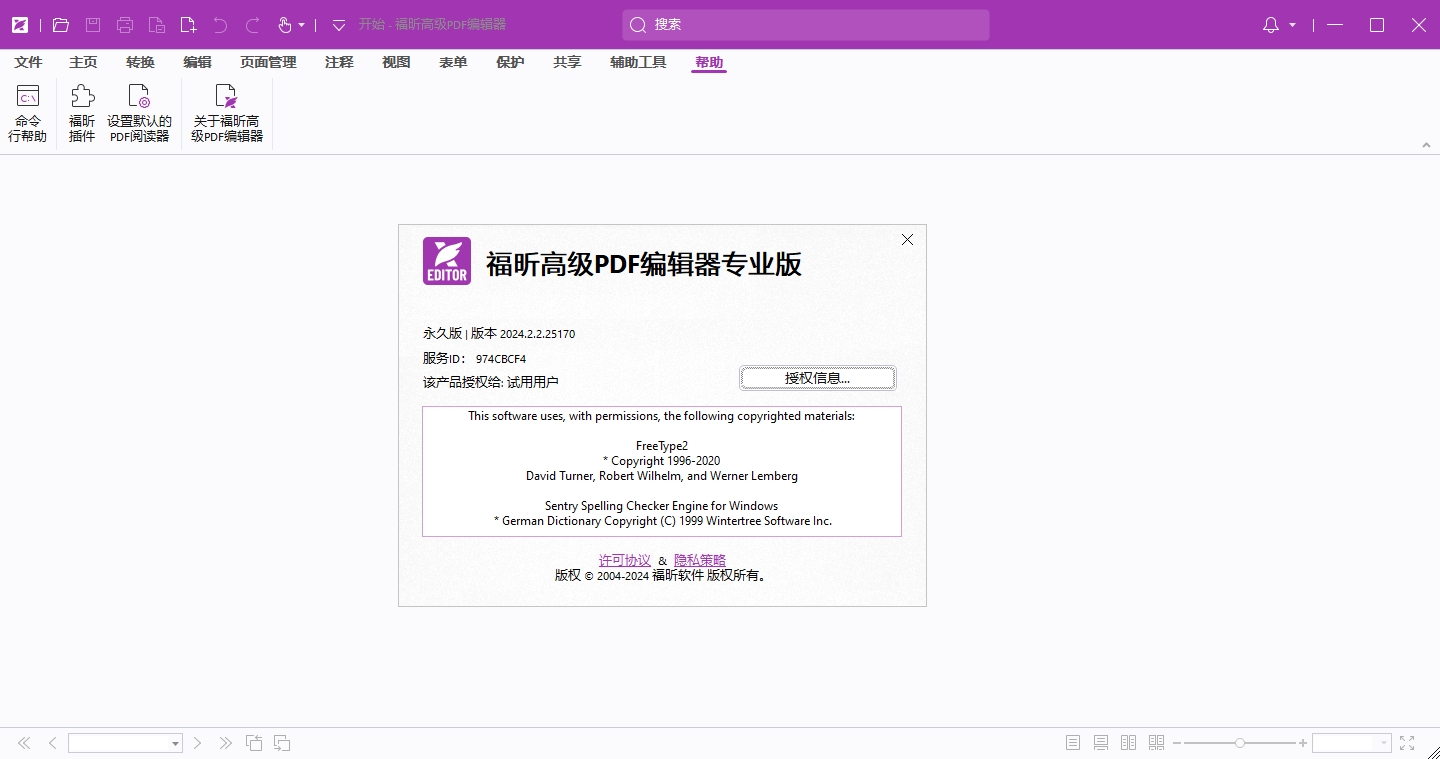Click the EDITOR logo in About dialog
Screen dimensions: 1440x759
[x=447, y=261]
